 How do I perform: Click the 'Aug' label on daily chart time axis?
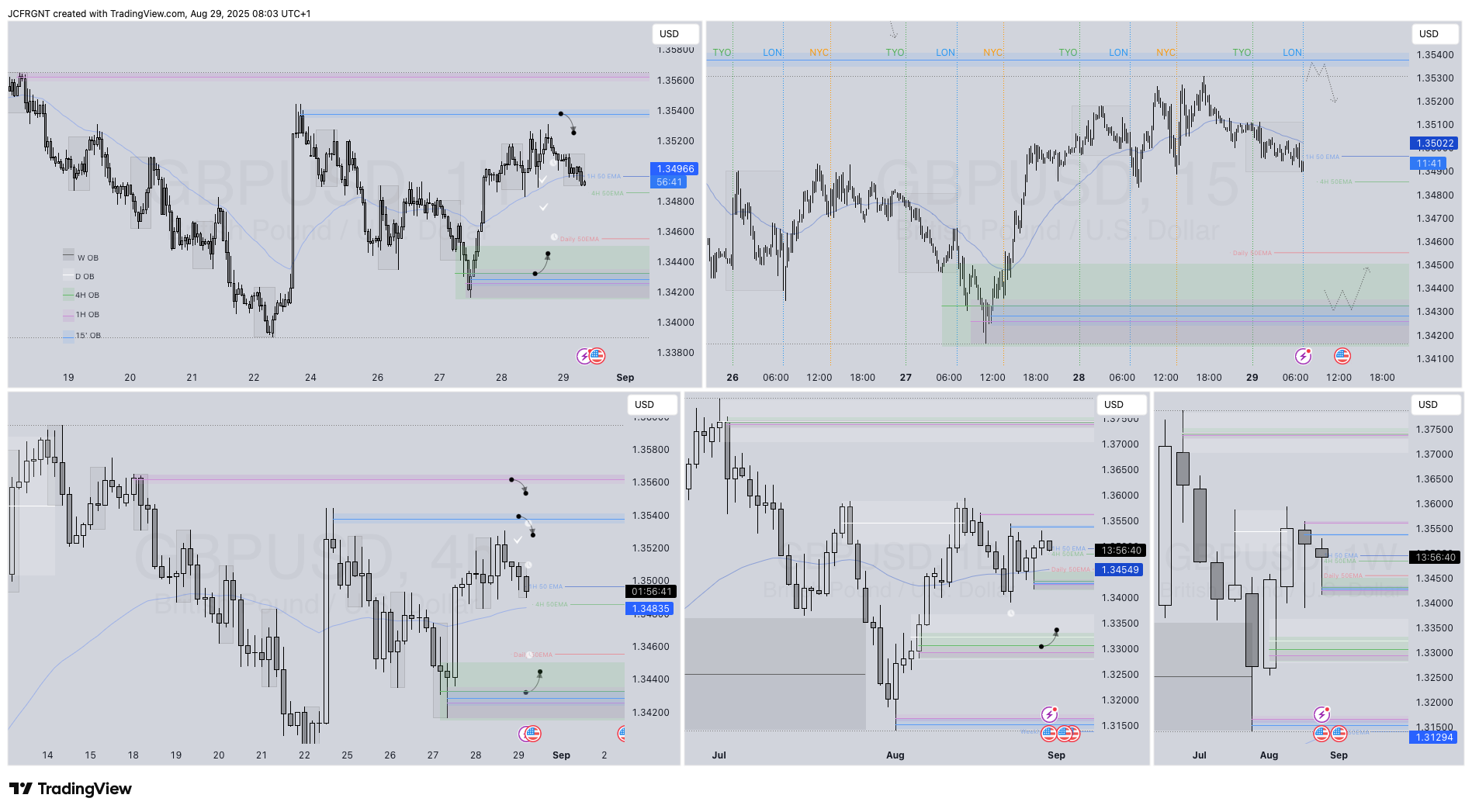pos(895,755)
